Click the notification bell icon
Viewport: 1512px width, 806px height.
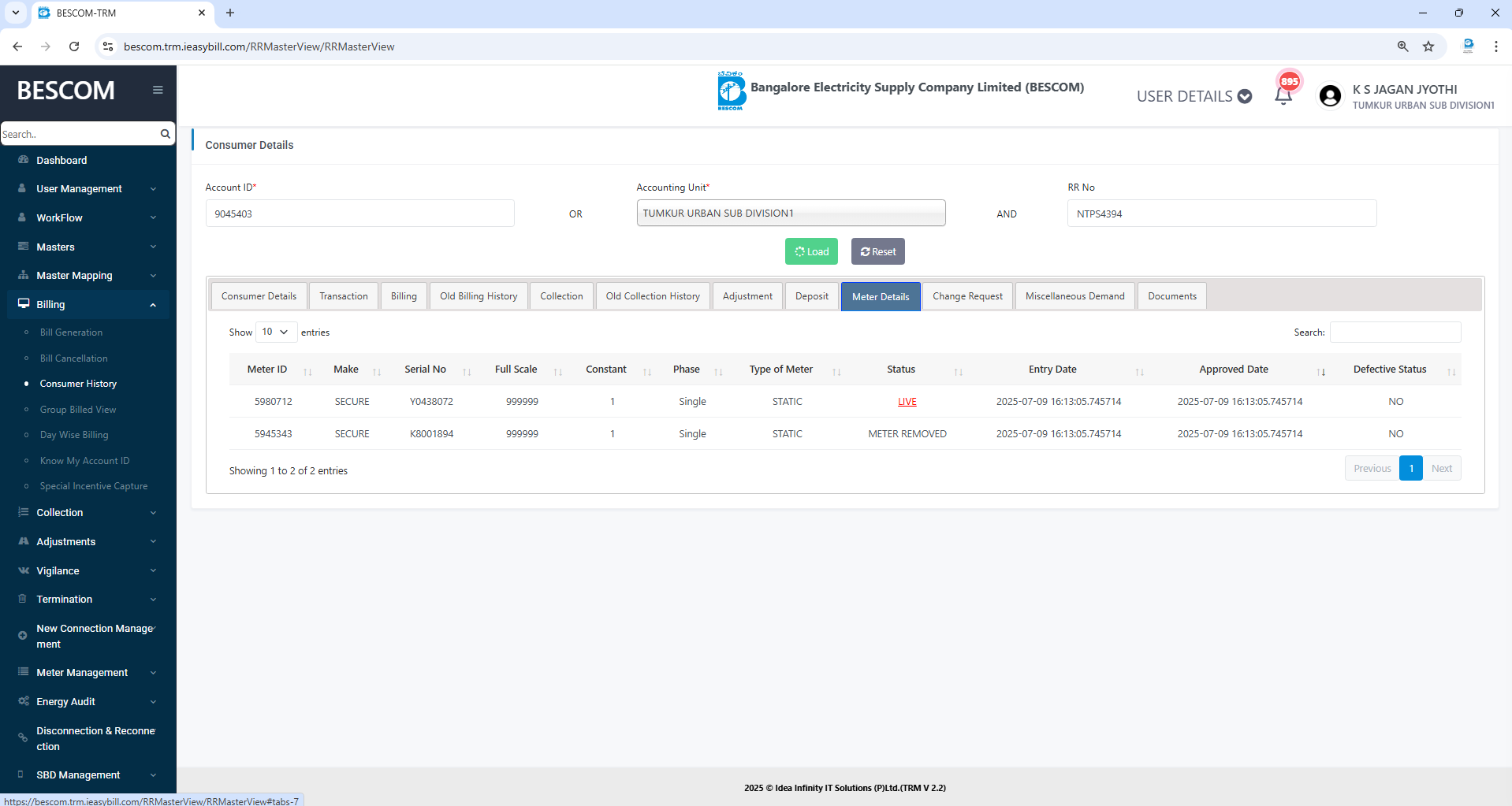1283,96
